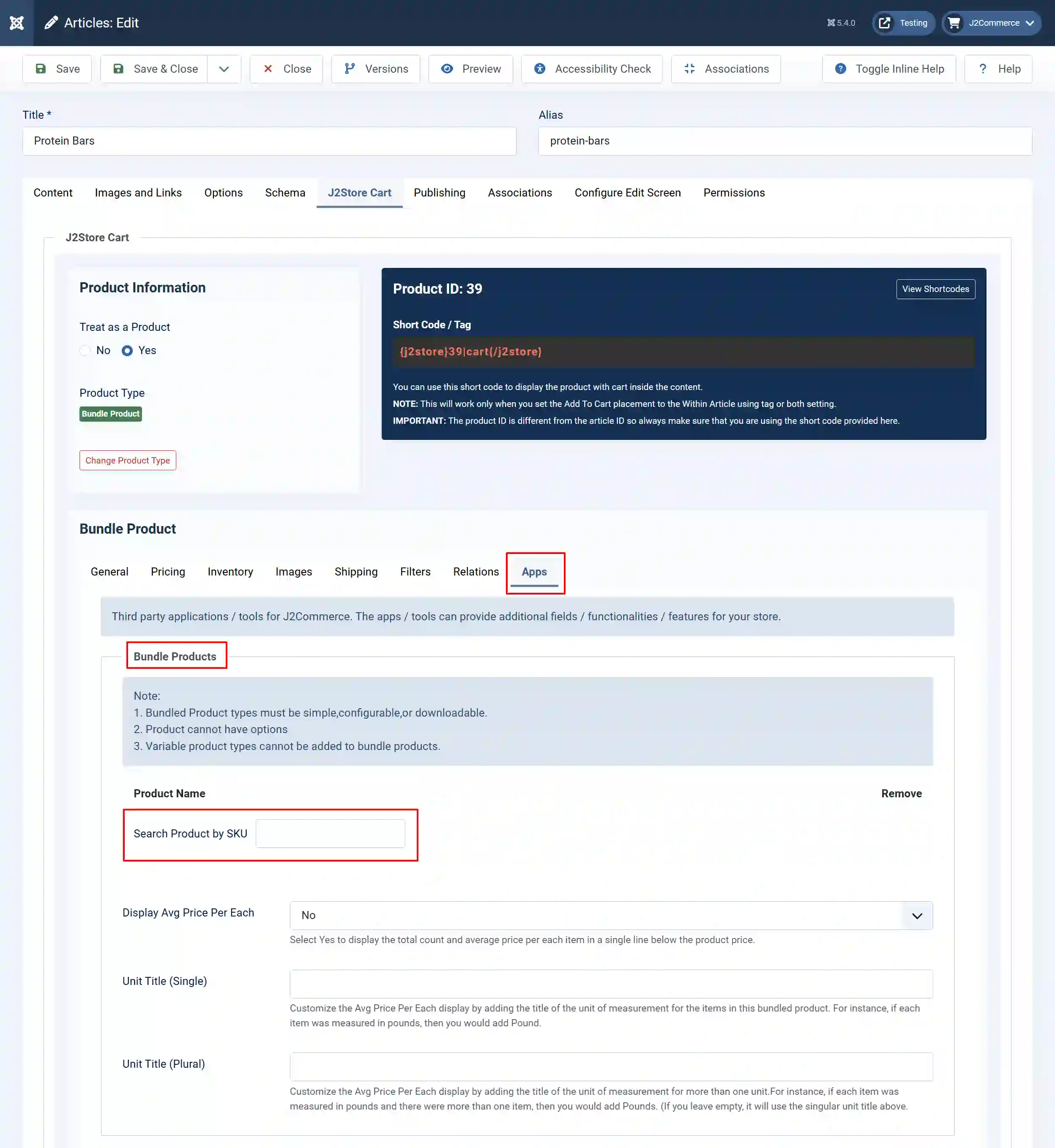The width and height of the screenshot is (1055, 1148).
Task: Select the bundle Apps tab
Action: (x=534, y=572)
